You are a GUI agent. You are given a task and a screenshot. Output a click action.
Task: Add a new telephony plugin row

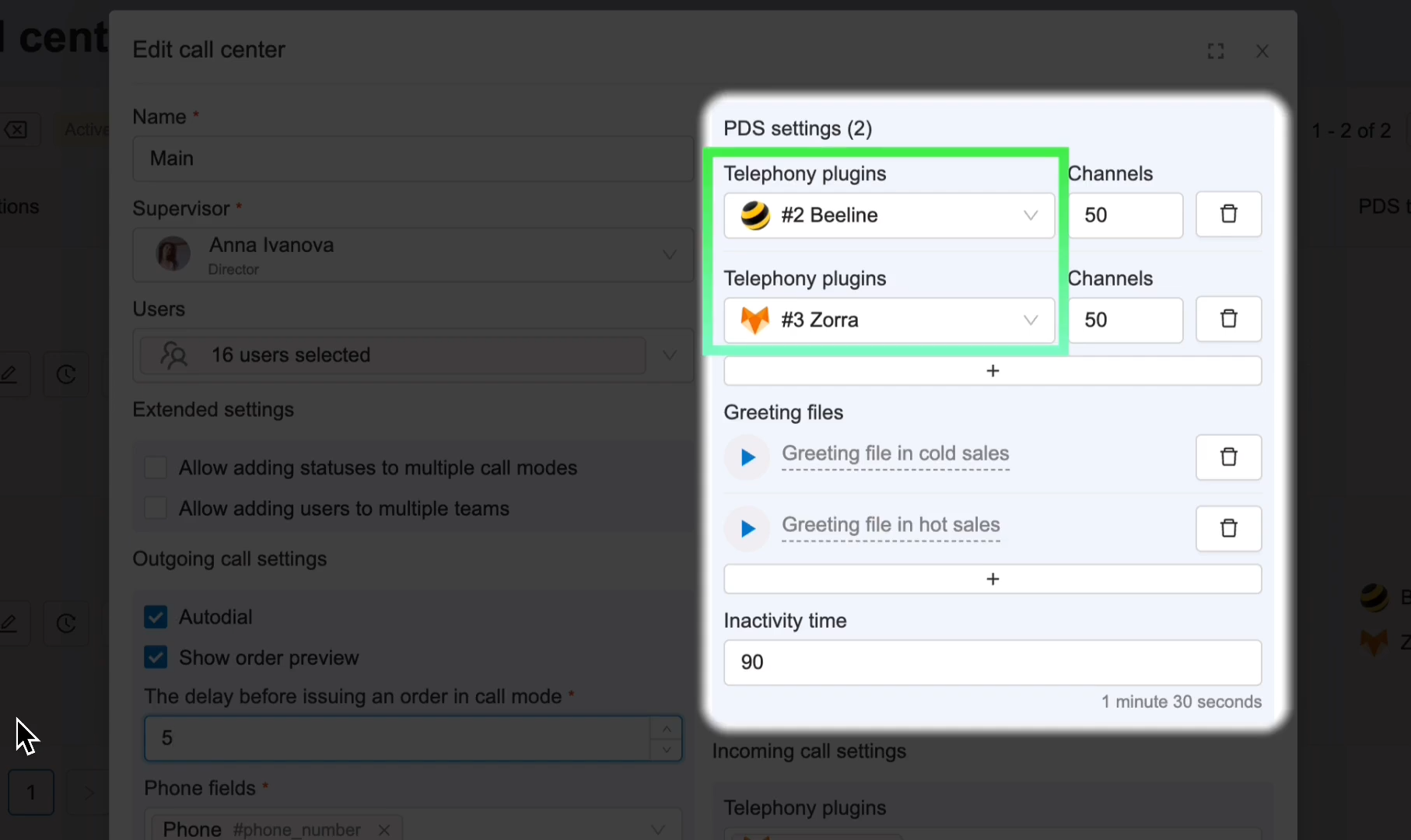(993, 371)
